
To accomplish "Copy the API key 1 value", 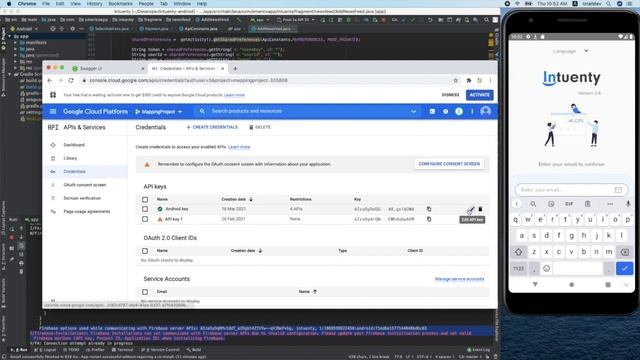I will 429,219.
